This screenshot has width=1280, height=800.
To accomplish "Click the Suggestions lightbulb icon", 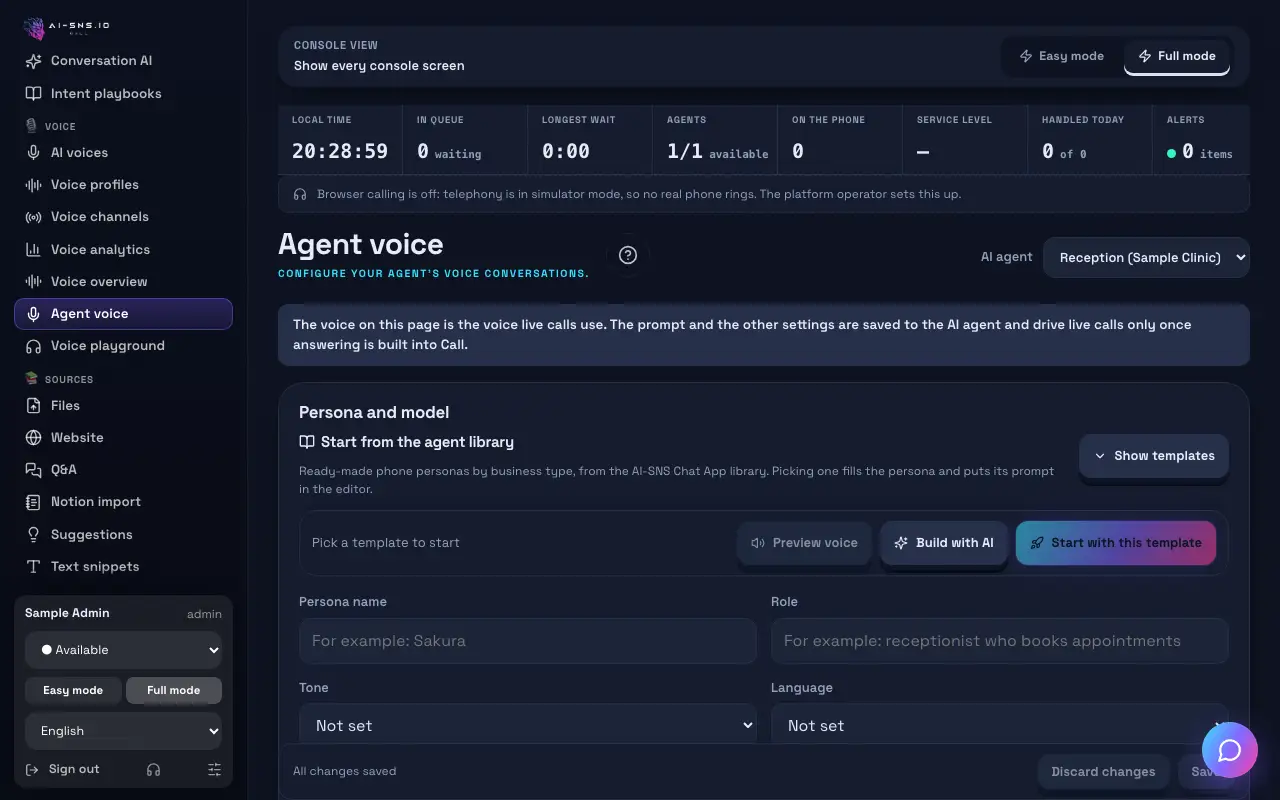I will (x=33, y=535).
